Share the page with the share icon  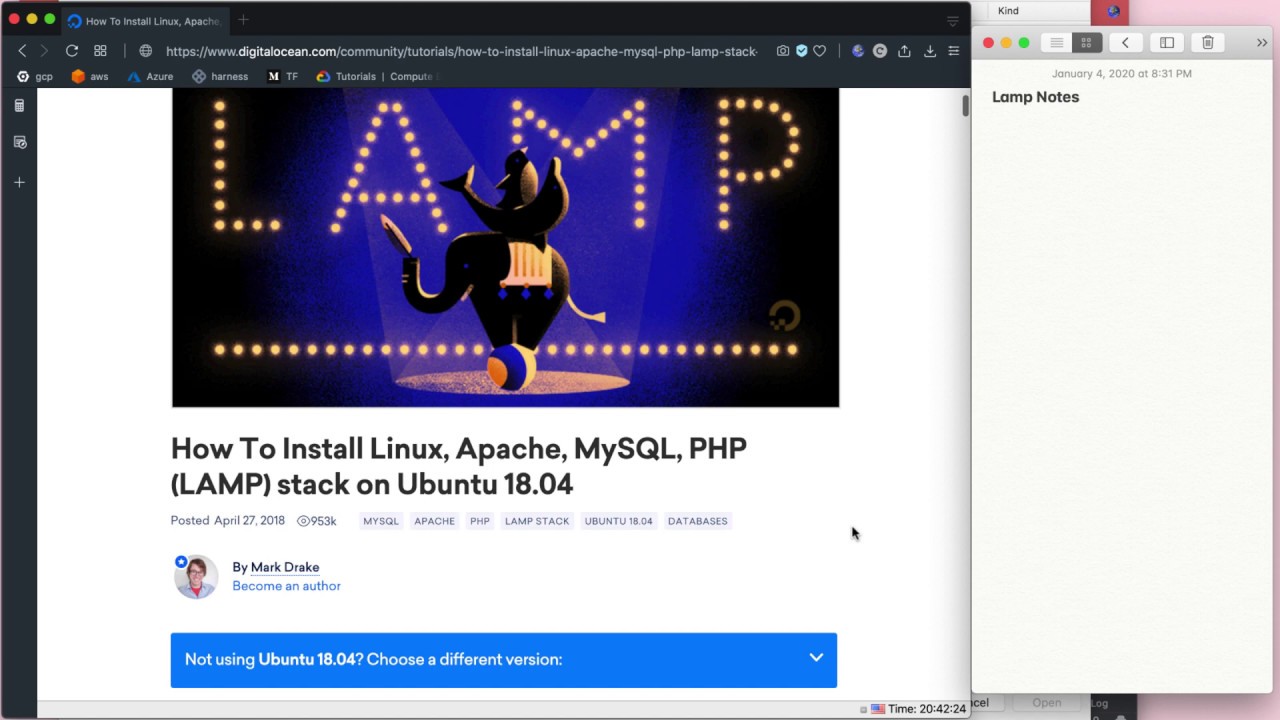[x=904, y=51]
